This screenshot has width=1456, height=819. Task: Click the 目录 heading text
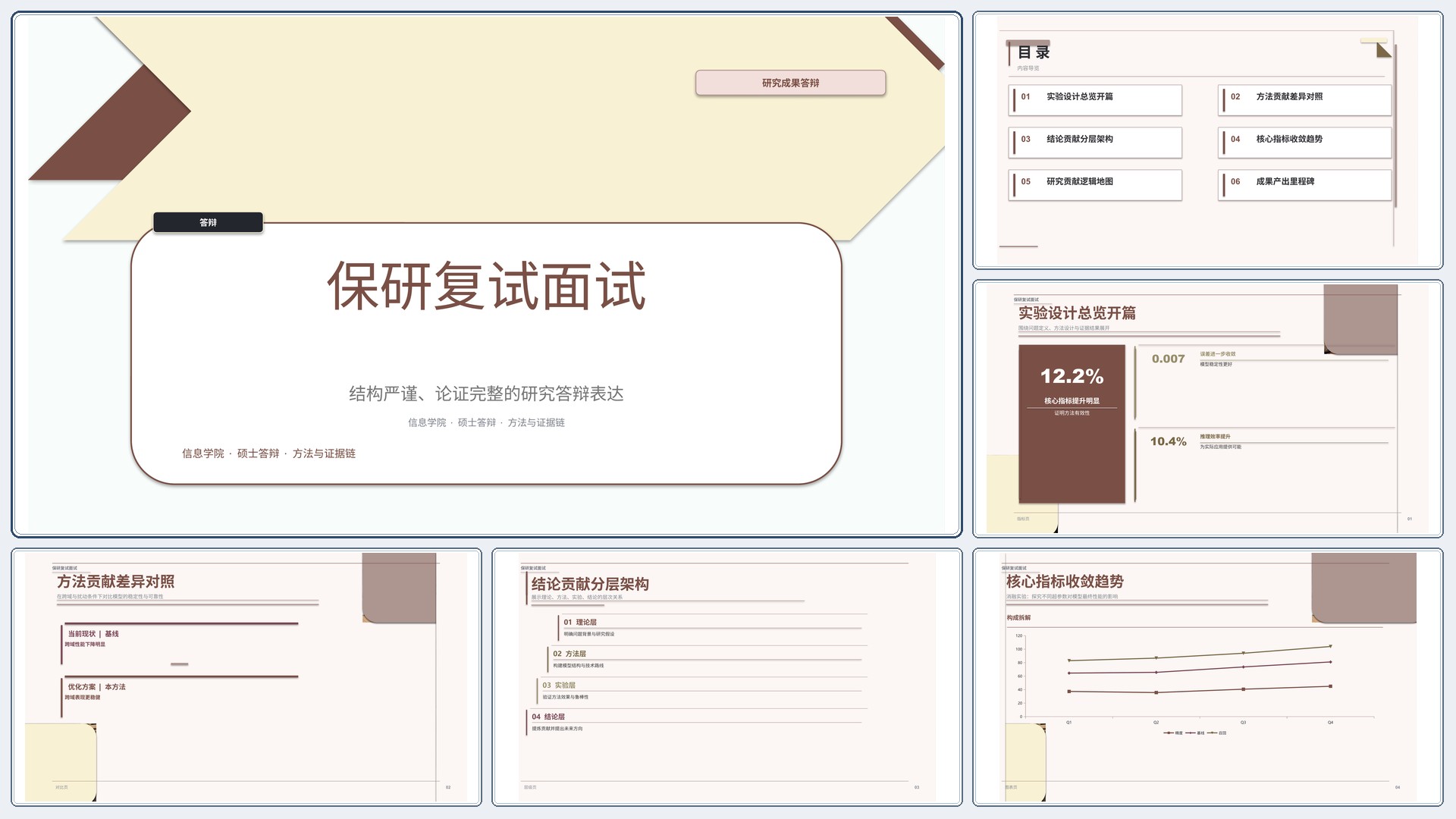coord(1033,52)
